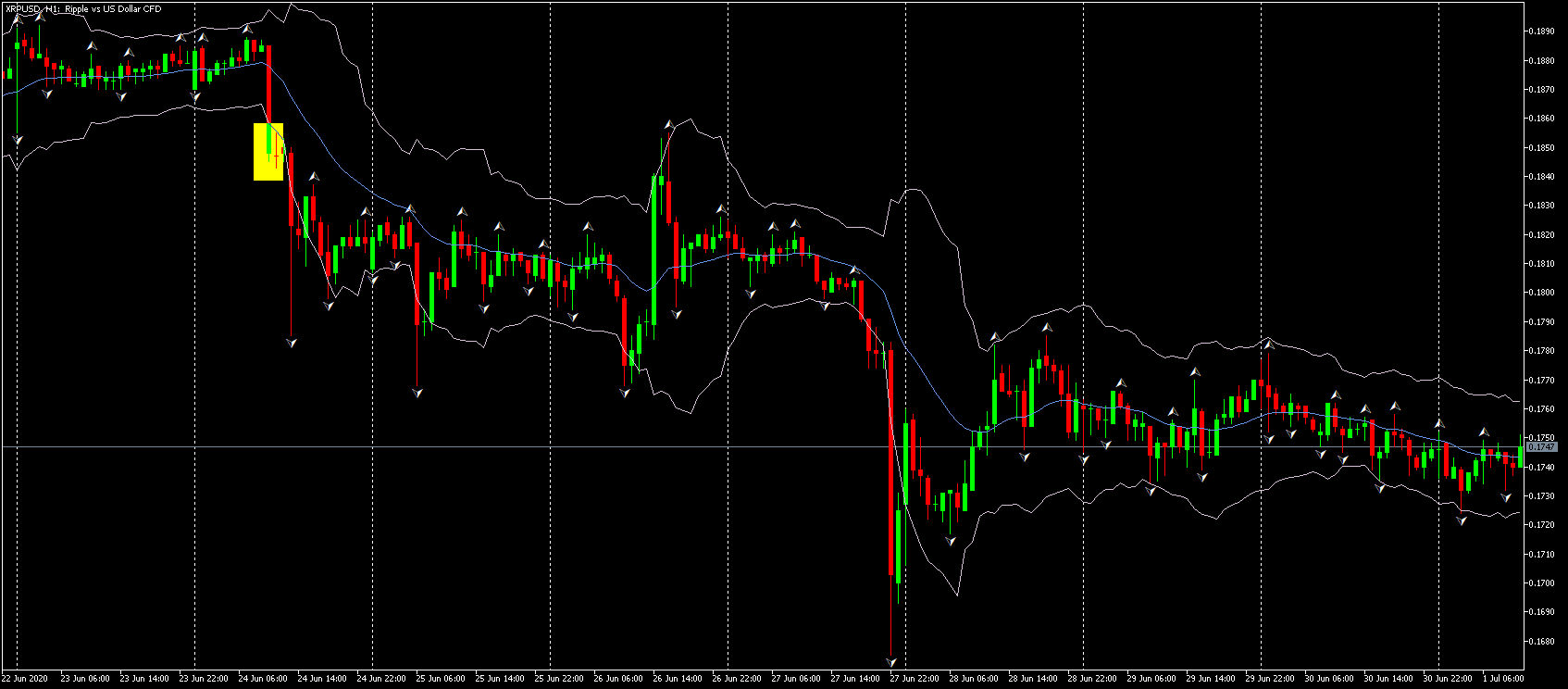Click the 25 Jun 22:00 label on the time axis
Viewport: 1568px width, 689px height.
pyautogui.click(x=558, y=678)
